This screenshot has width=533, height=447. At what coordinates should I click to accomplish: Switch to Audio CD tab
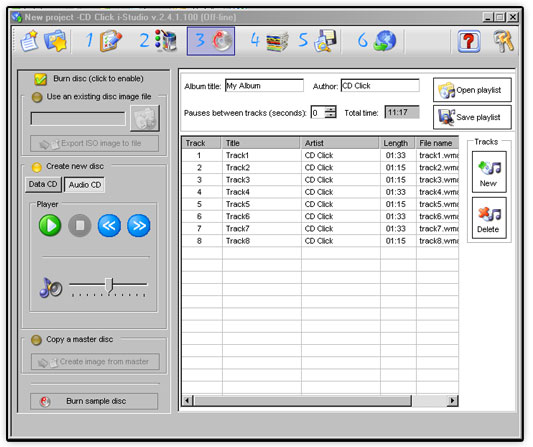pos(85,185)
